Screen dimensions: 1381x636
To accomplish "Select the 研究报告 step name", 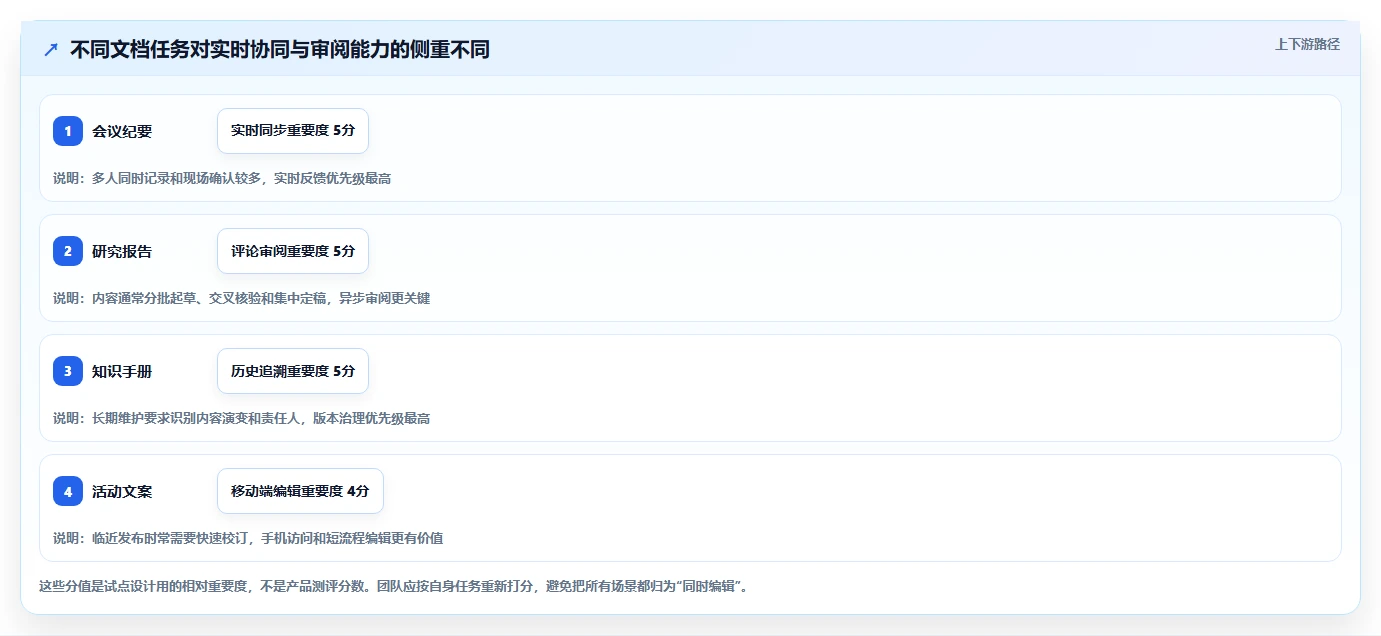I will [x=122, y=251].
